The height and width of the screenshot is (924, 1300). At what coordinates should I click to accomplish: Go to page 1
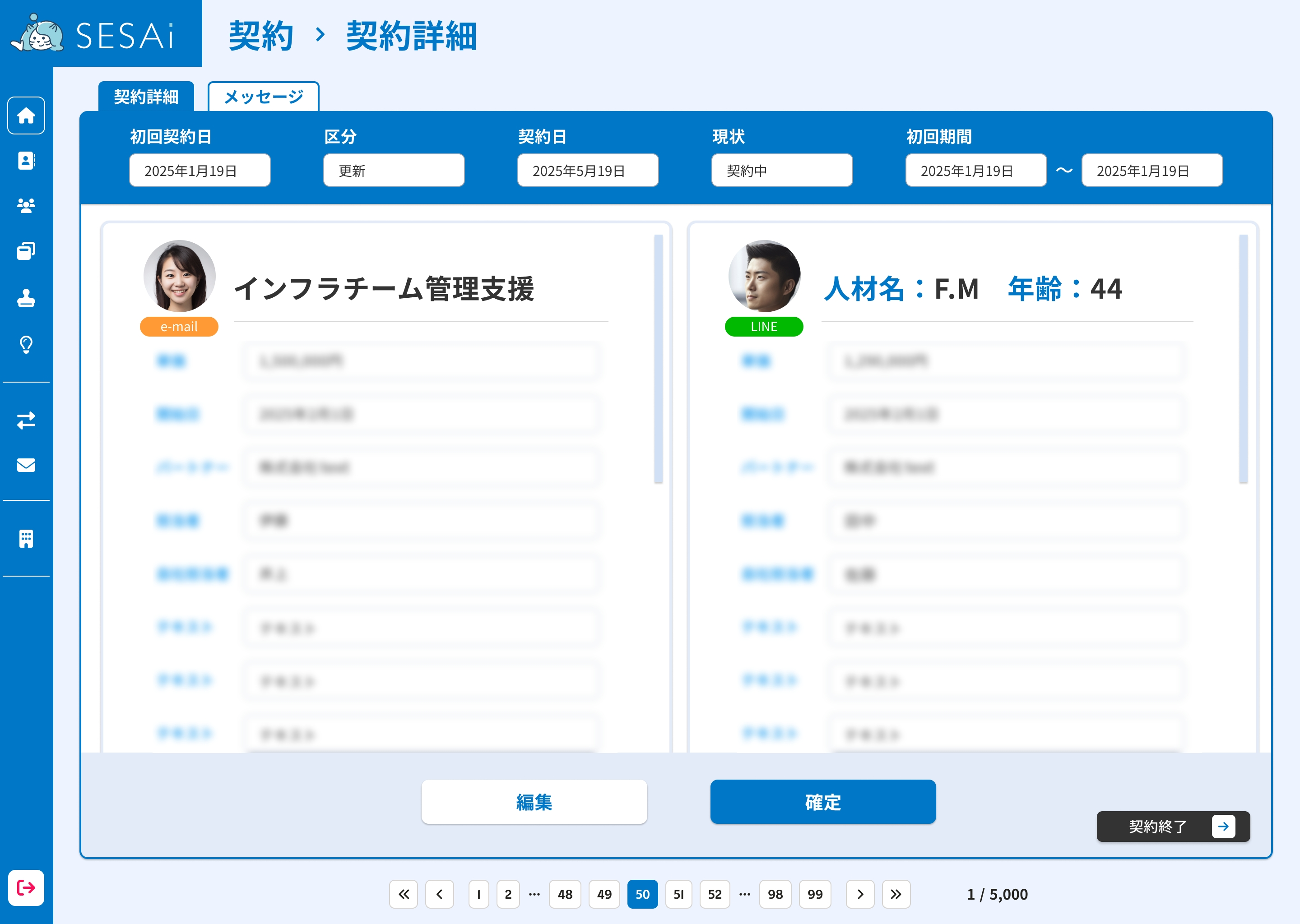(x=478, y=894)
